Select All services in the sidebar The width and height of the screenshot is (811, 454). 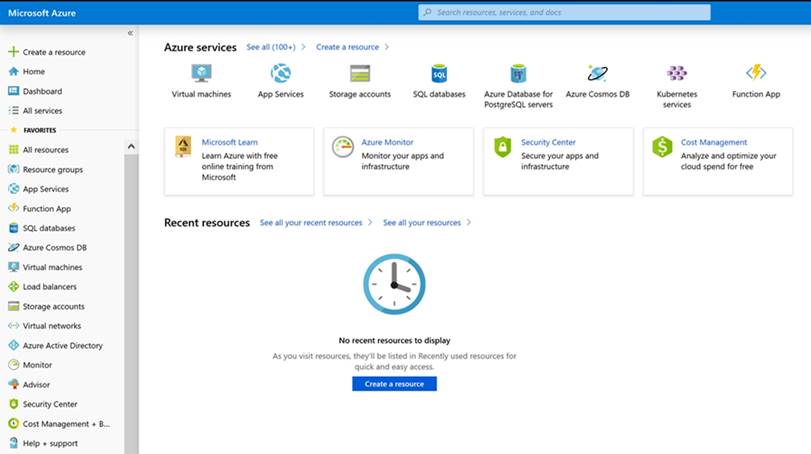(42, 111)
